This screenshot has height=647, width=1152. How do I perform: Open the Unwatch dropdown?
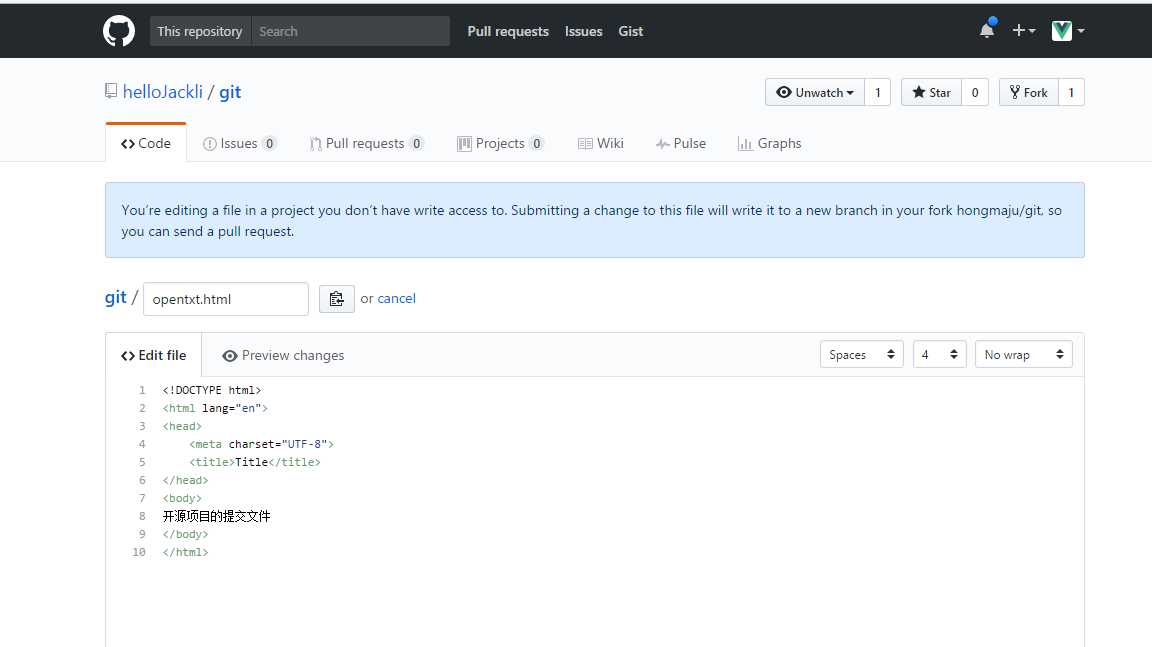(815, 93)
